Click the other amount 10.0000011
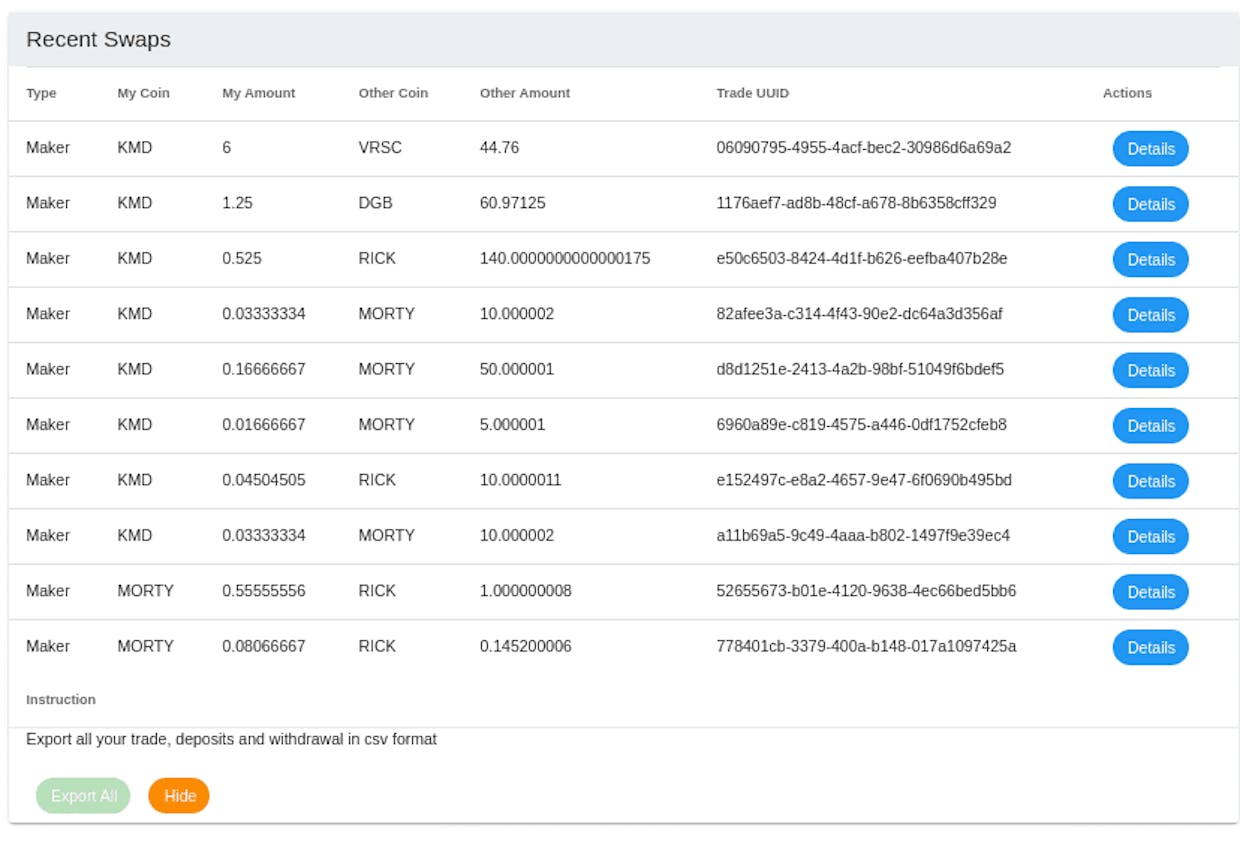This screenshot has width=1240, height=848. pyautogui.click(x=520, y=480)
